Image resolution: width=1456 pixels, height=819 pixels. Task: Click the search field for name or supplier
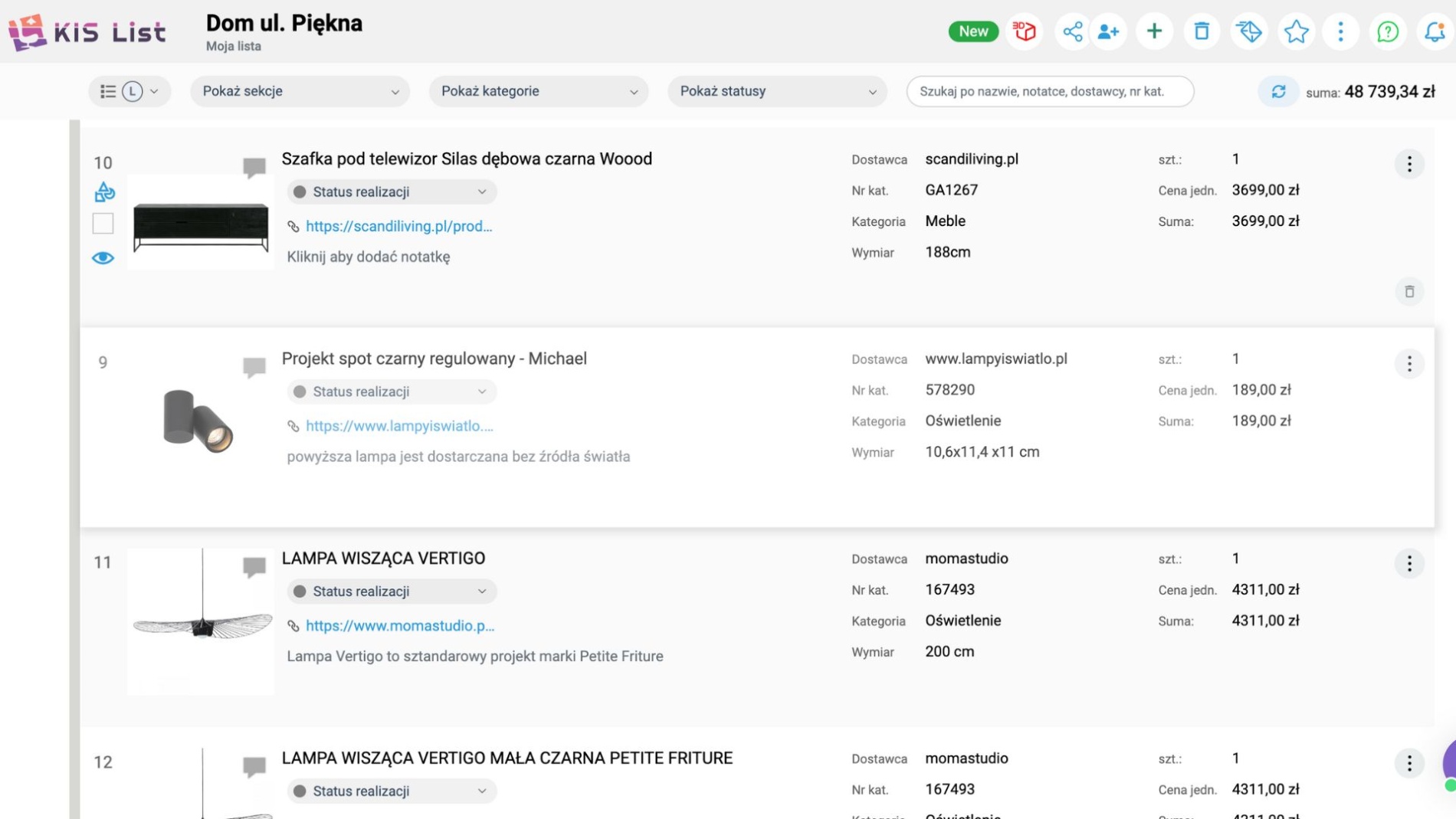pos(1049,91)
